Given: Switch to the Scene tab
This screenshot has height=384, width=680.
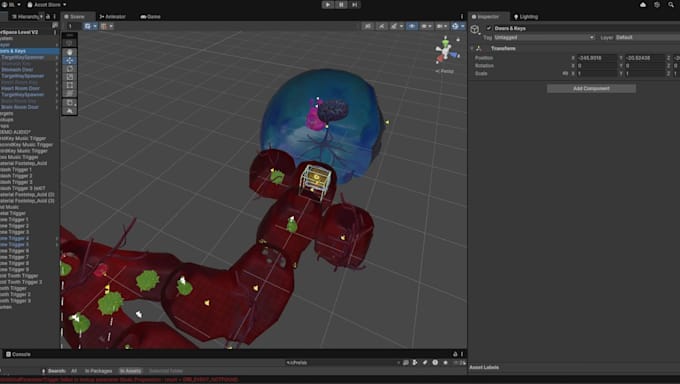Looking at the screenshot, I should pyautogui.click(x=77, y=16).
